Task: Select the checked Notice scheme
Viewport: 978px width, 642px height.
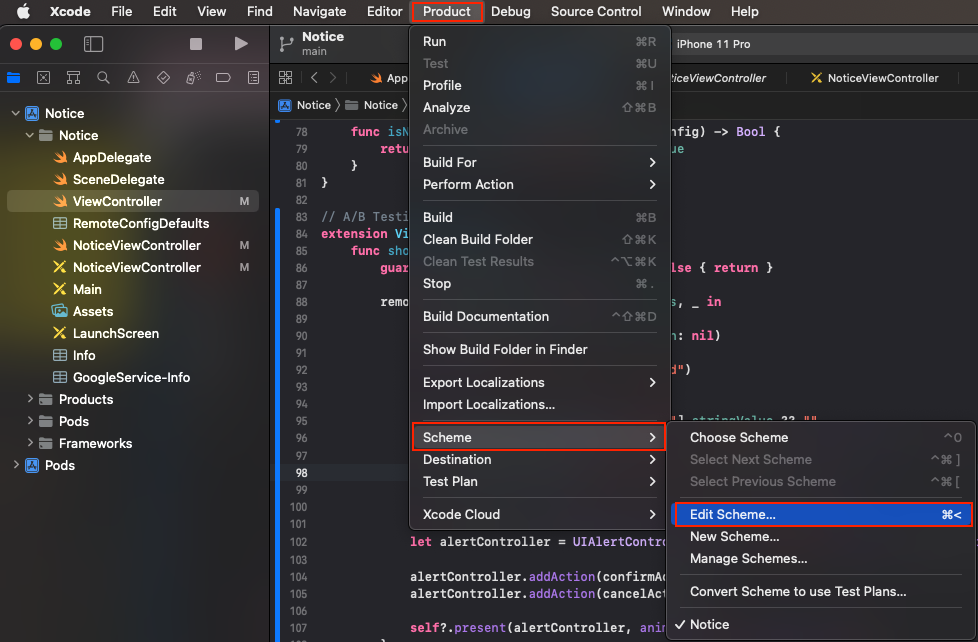Action: point(823,625)
